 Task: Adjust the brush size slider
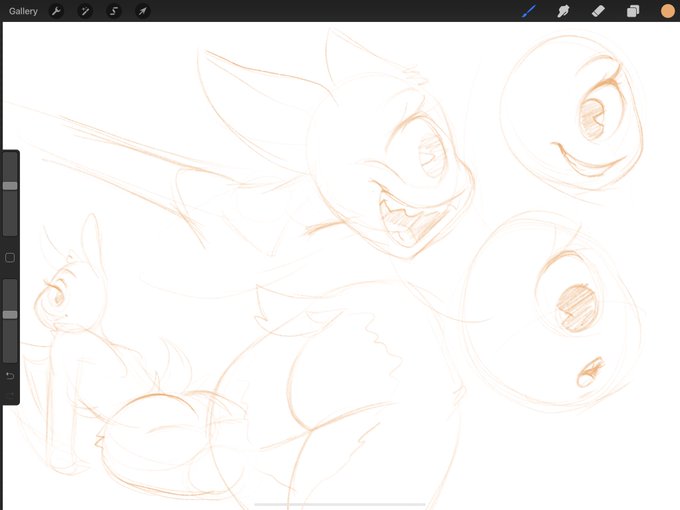pyautogui.click(x=10, y=194)
